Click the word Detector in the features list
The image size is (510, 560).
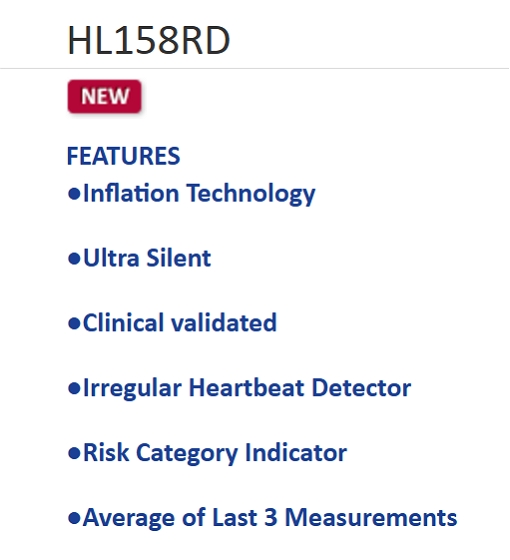tap(361, 388)
